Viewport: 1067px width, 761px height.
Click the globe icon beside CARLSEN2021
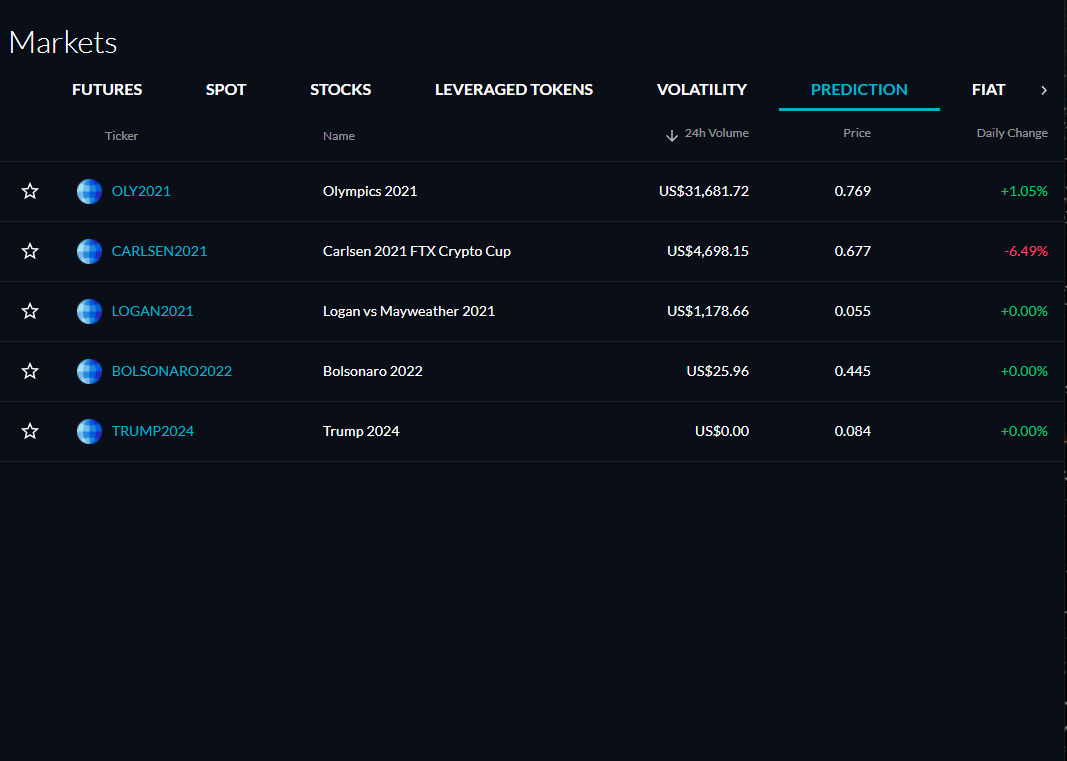click(x=89, y=251)
